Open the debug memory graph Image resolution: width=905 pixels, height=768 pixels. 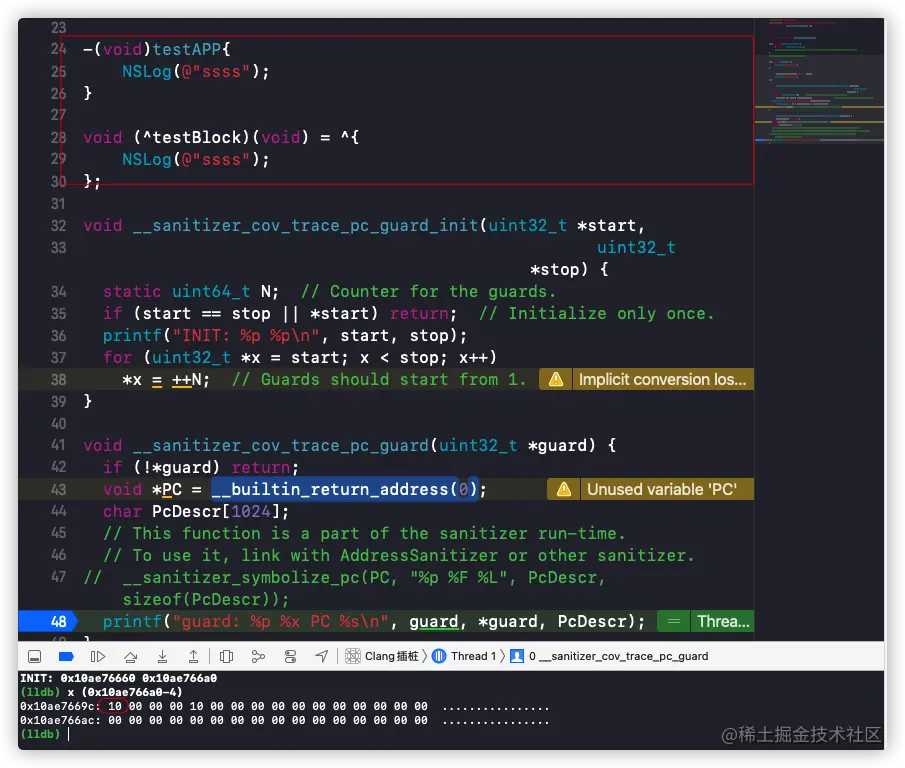[258, 657]
